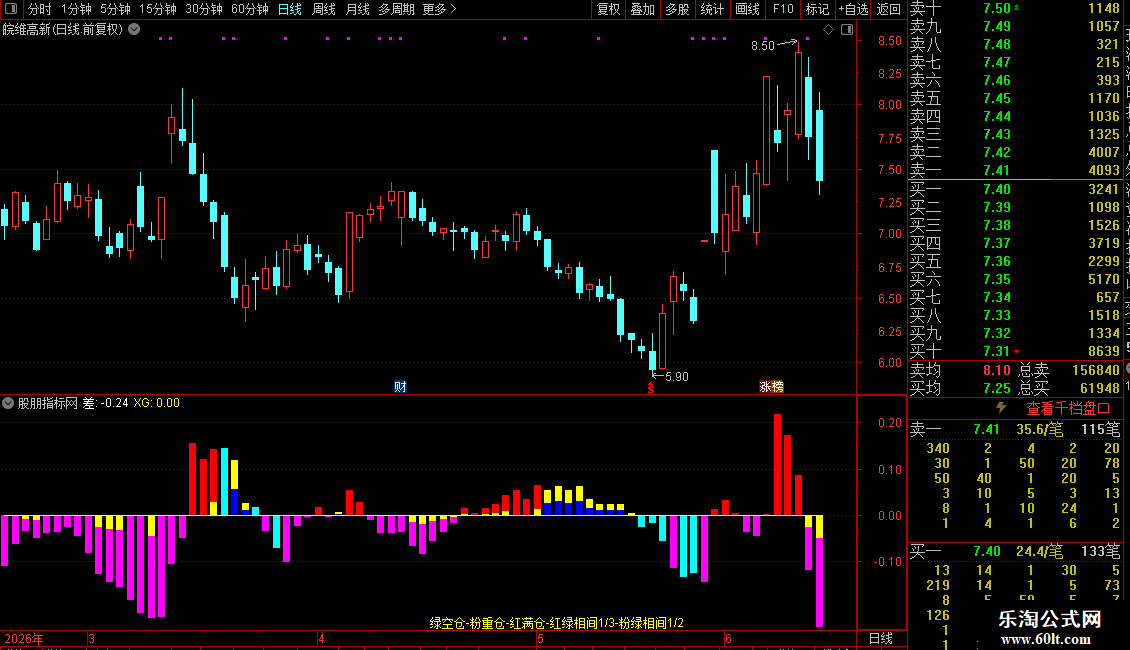The height and width of the screenshot is (650, 1130).
Task: Switch to 分时 intraday view
Action: (x=40, y=9)
